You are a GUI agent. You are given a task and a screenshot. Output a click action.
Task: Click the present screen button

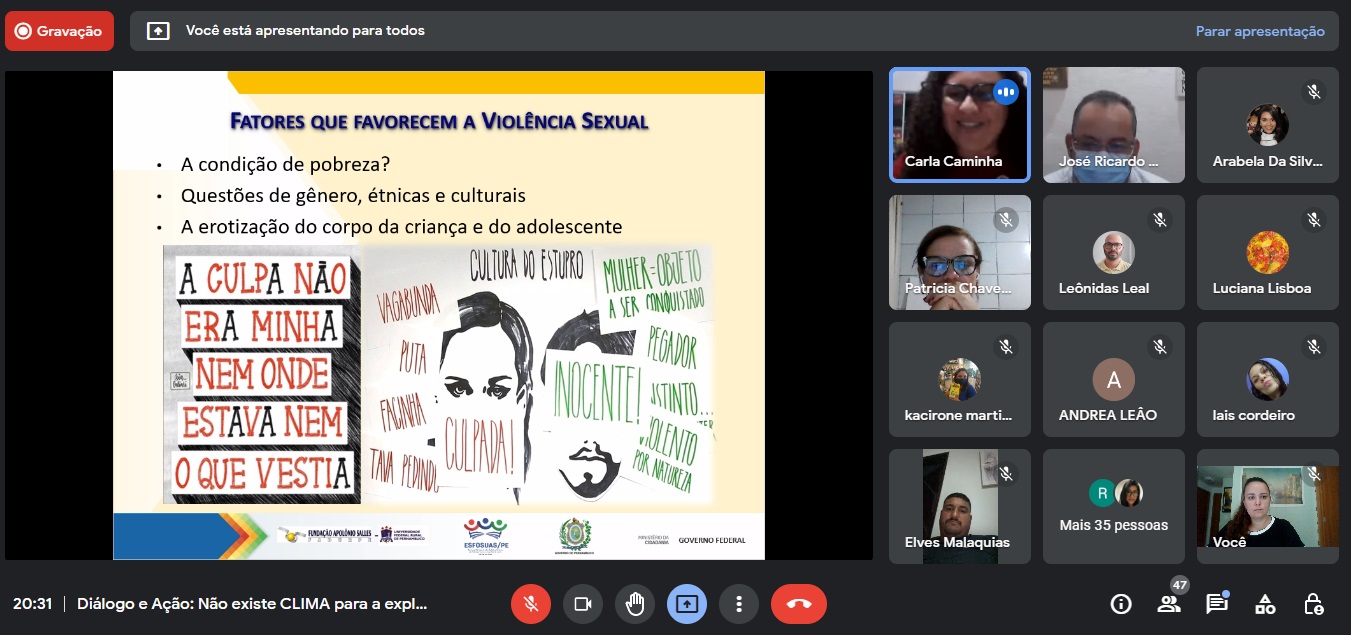[x=687, y=604]
